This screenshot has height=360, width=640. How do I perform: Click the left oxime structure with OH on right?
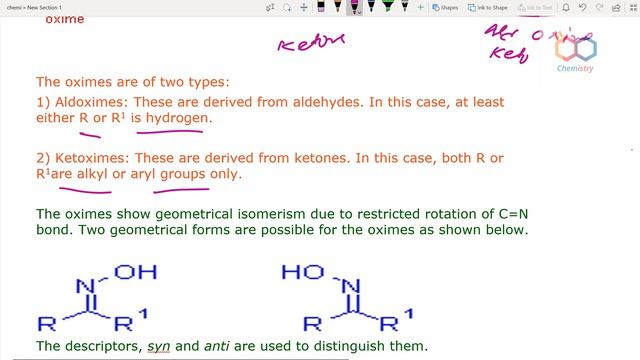pyautogui.click(x=97, y=298)
